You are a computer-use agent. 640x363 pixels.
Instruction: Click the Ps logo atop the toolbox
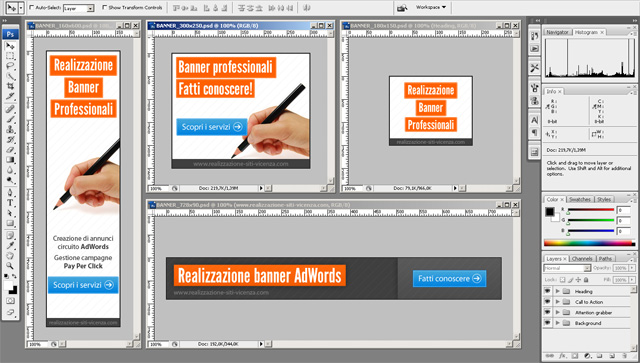(x=10, y=34)
